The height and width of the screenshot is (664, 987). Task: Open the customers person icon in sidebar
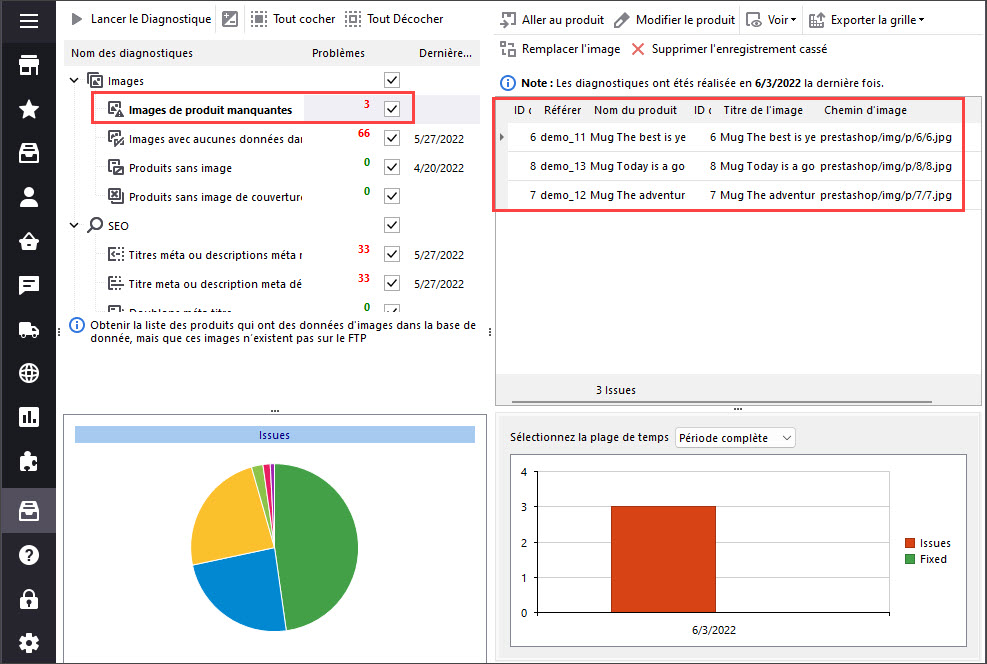[28, 197]
